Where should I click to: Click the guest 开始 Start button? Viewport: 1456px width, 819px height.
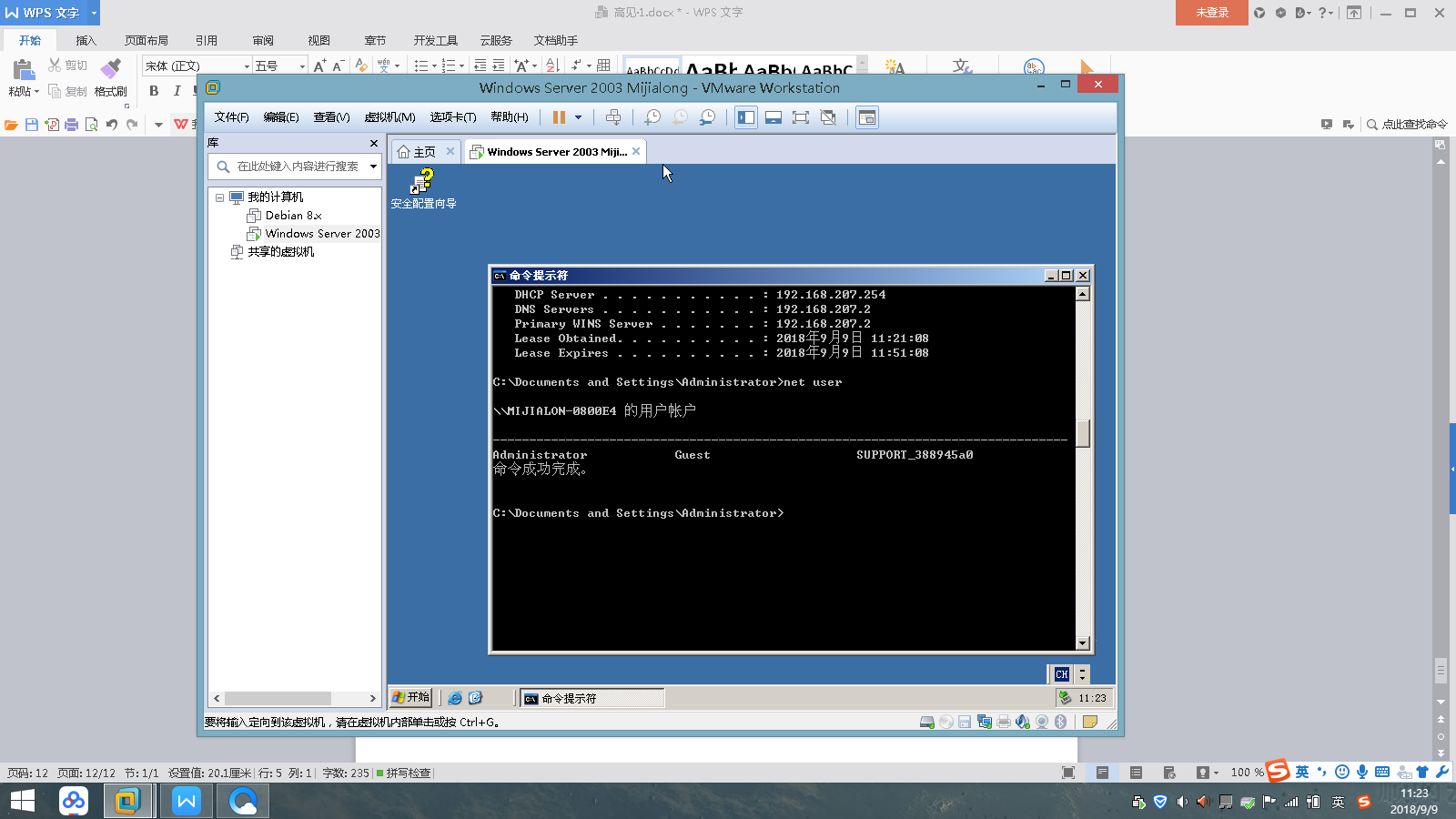click(x=410, y=698)
